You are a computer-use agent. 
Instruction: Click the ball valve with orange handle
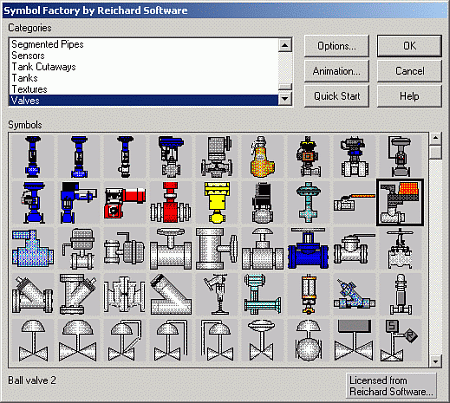point(354,203)
